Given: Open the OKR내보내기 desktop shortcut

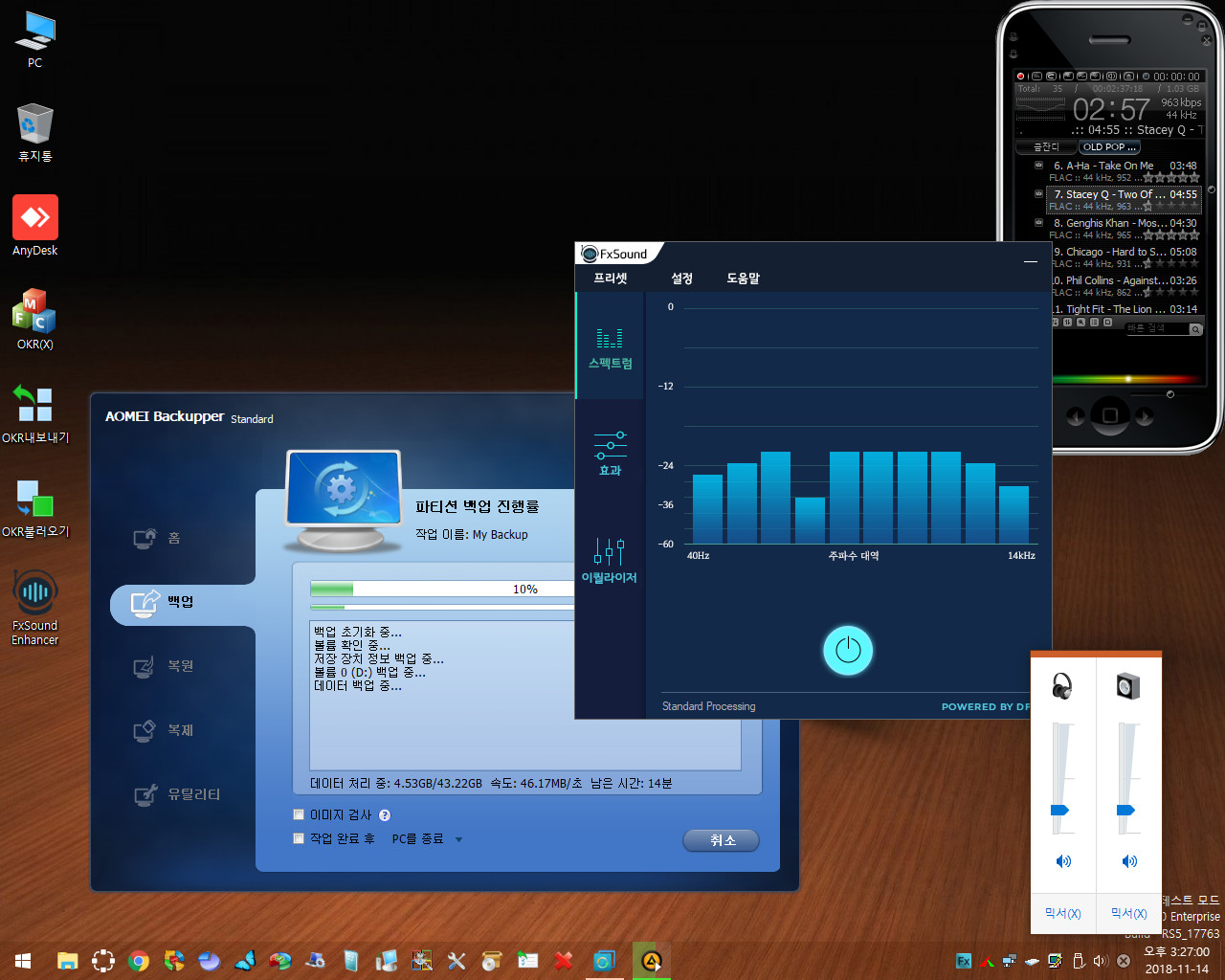Looking at the screenshot, I should click(35, 413).
